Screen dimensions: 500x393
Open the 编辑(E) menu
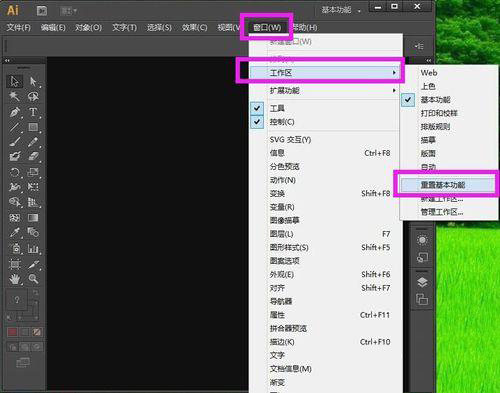53,27
